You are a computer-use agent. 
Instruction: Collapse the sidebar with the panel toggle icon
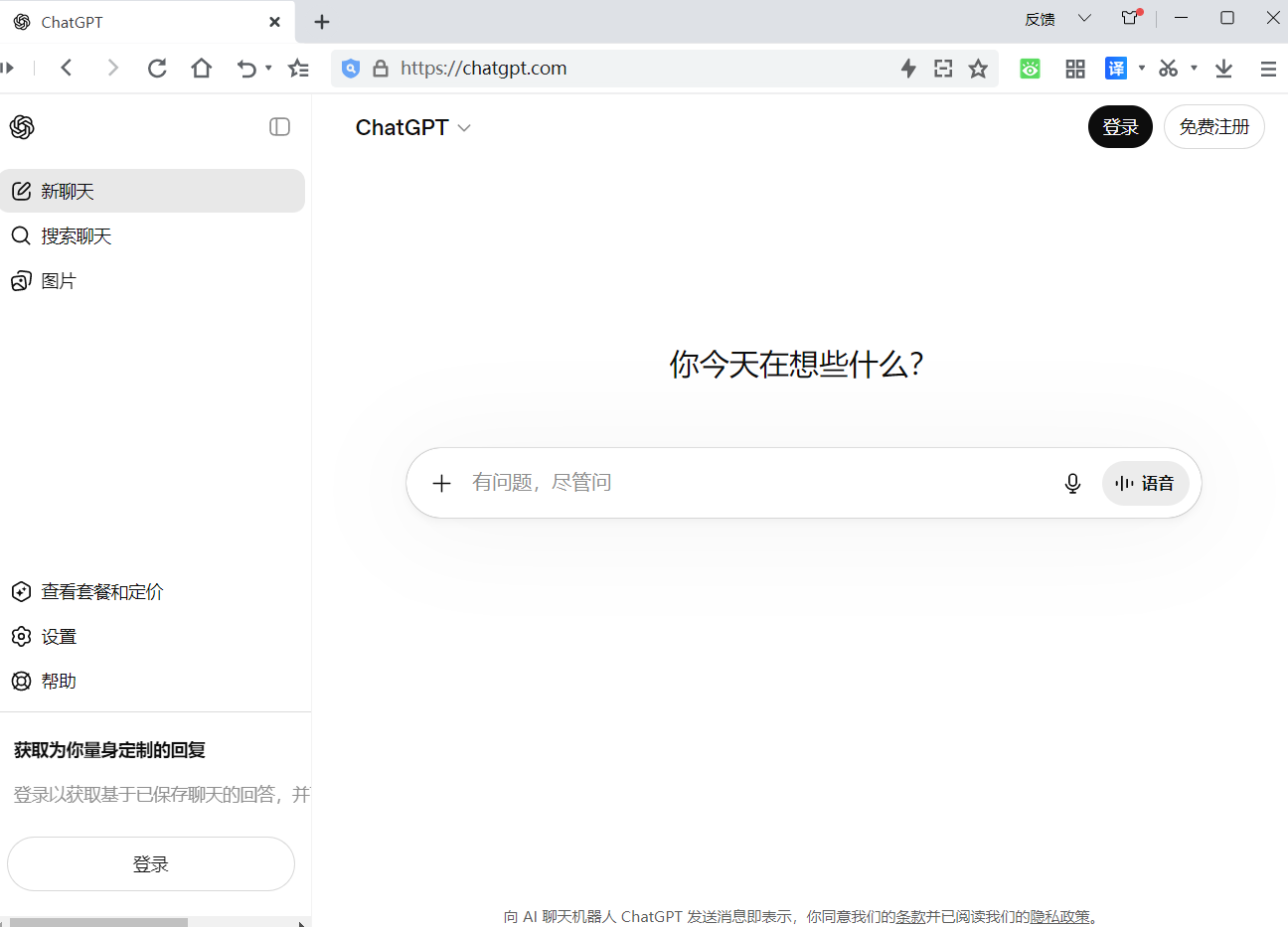click(x=279, y=127)
